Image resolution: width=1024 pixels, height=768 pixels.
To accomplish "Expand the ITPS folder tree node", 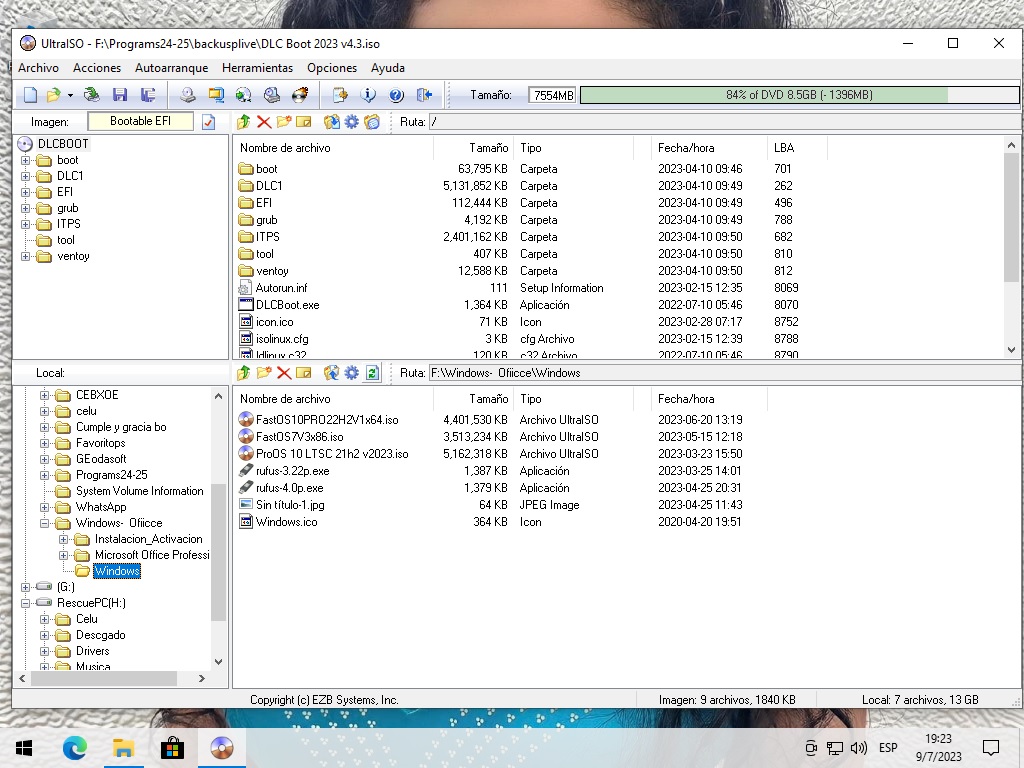I will (x=25, y=224).
